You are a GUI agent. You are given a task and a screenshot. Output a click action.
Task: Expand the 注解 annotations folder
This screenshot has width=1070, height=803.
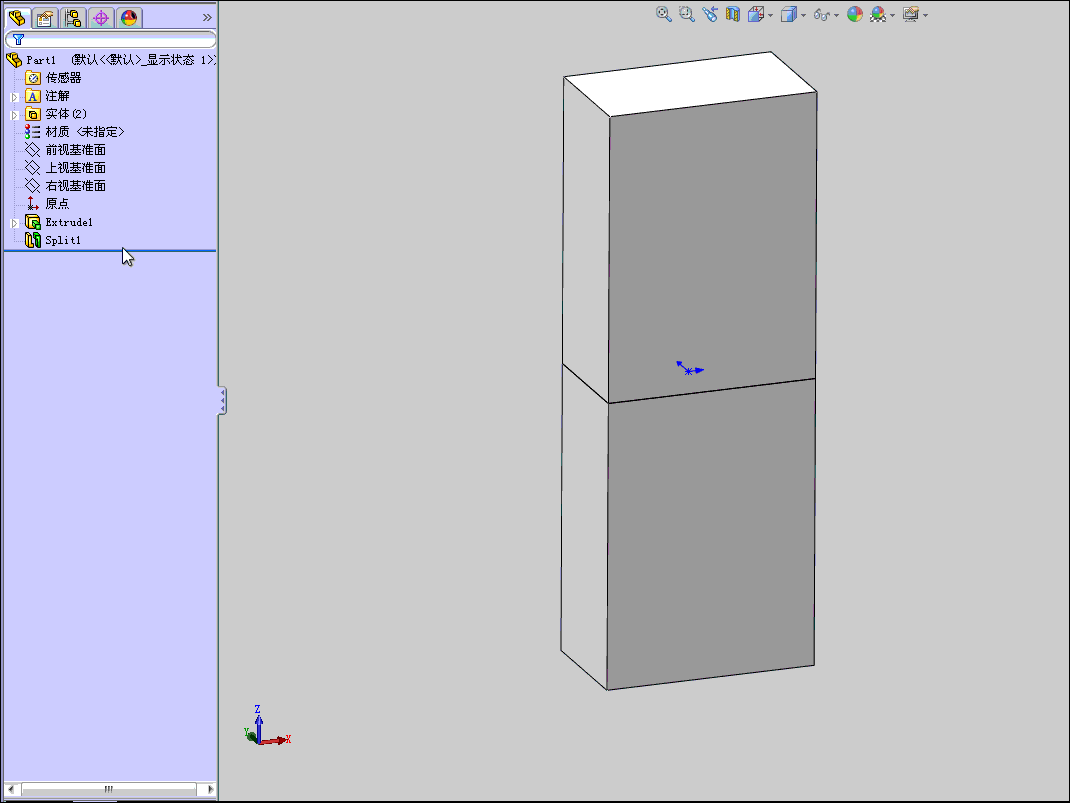coord(14,97)
